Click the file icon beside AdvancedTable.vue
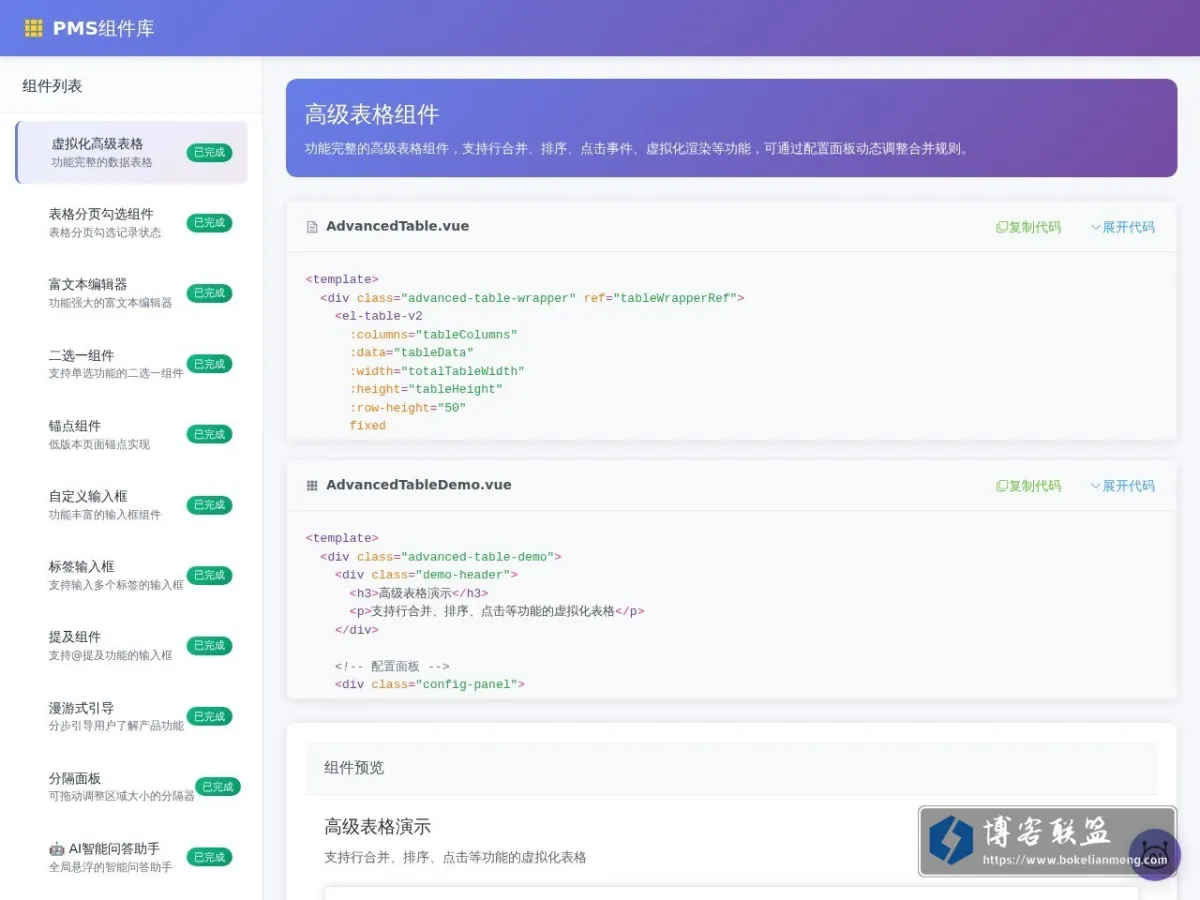Screen dimensions: 1200x900 (312, 227)
